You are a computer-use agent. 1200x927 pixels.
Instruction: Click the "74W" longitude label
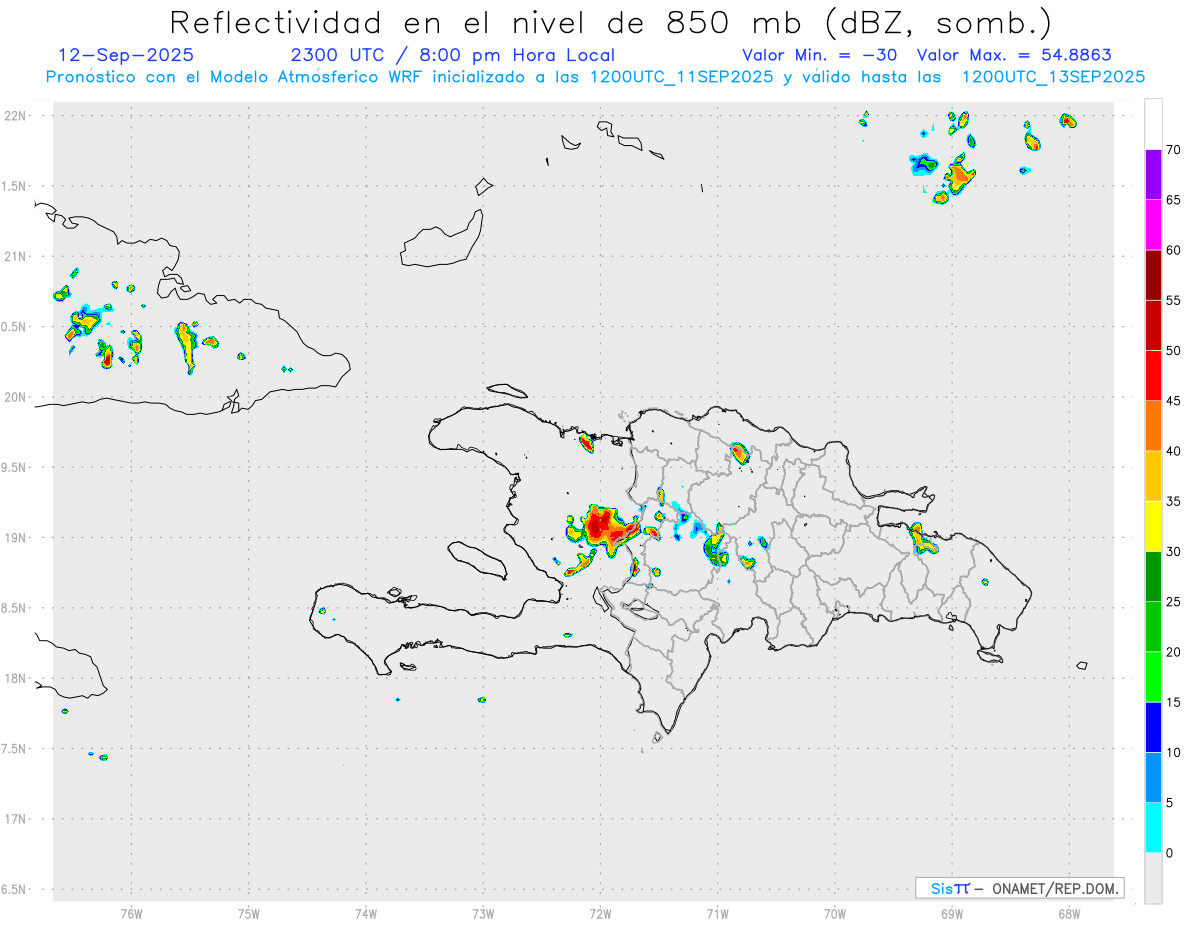[366, 913]
